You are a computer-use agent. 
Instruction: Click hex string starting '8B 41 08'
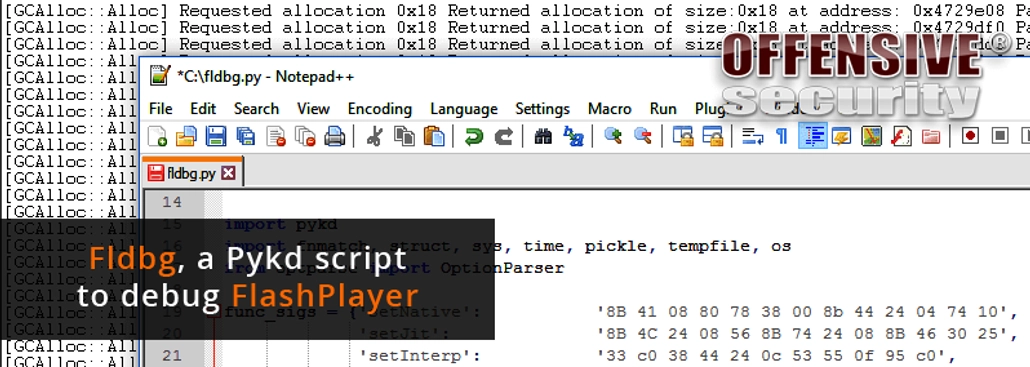point(807,312)
